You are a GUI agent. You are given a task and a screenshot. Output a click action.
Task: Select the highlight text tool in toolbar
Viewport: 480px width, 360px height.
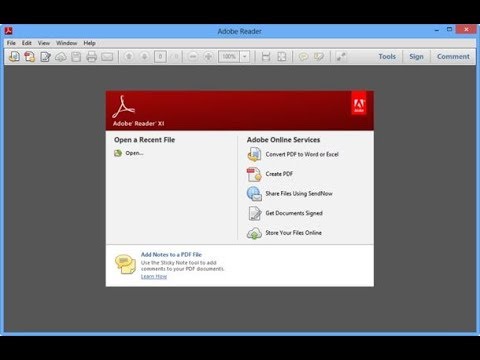(x=319, y=57)
